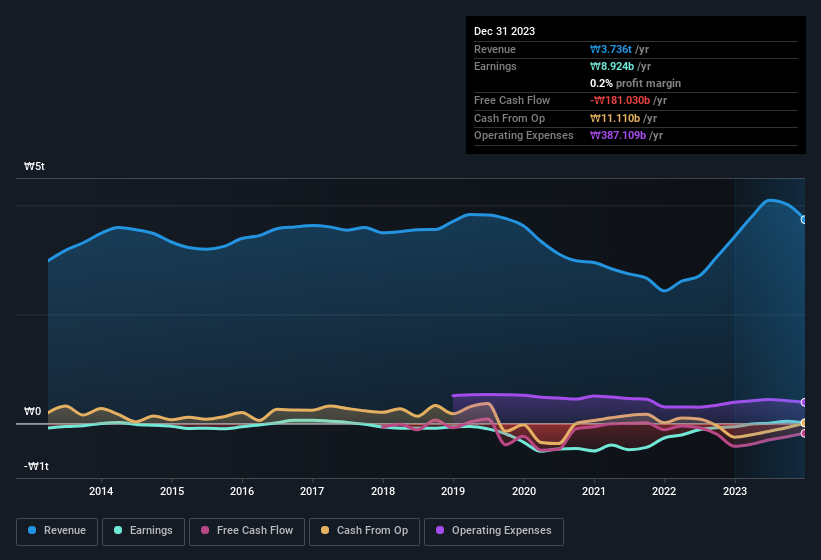Screen dimensions: 821x560
Task: Click the Free Cash Flow pink end-point marker
Action: [x=804, y=433]
